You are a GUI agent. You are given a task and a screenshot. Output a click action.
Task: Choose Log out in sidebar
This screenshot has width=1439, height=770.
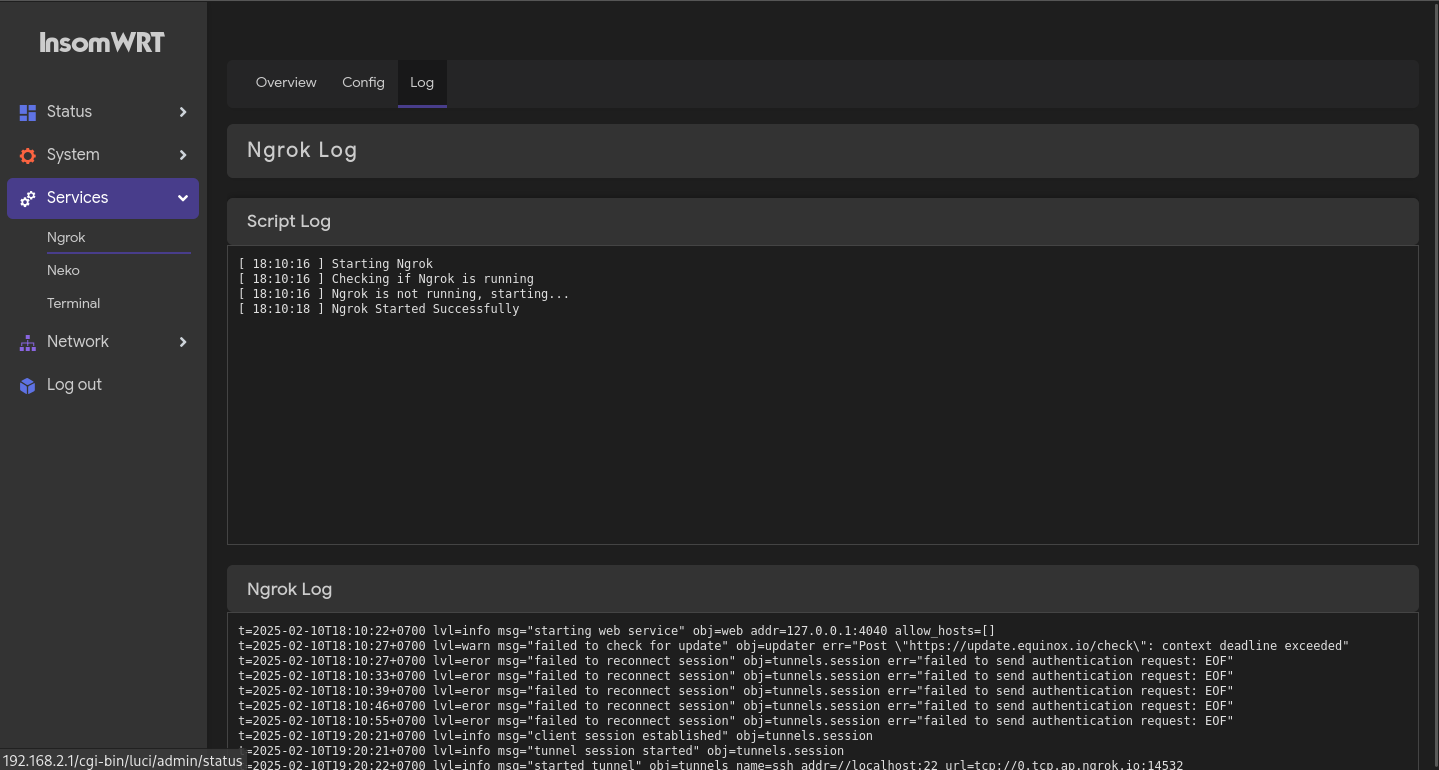pyautogui.click(x=103, y=385)
